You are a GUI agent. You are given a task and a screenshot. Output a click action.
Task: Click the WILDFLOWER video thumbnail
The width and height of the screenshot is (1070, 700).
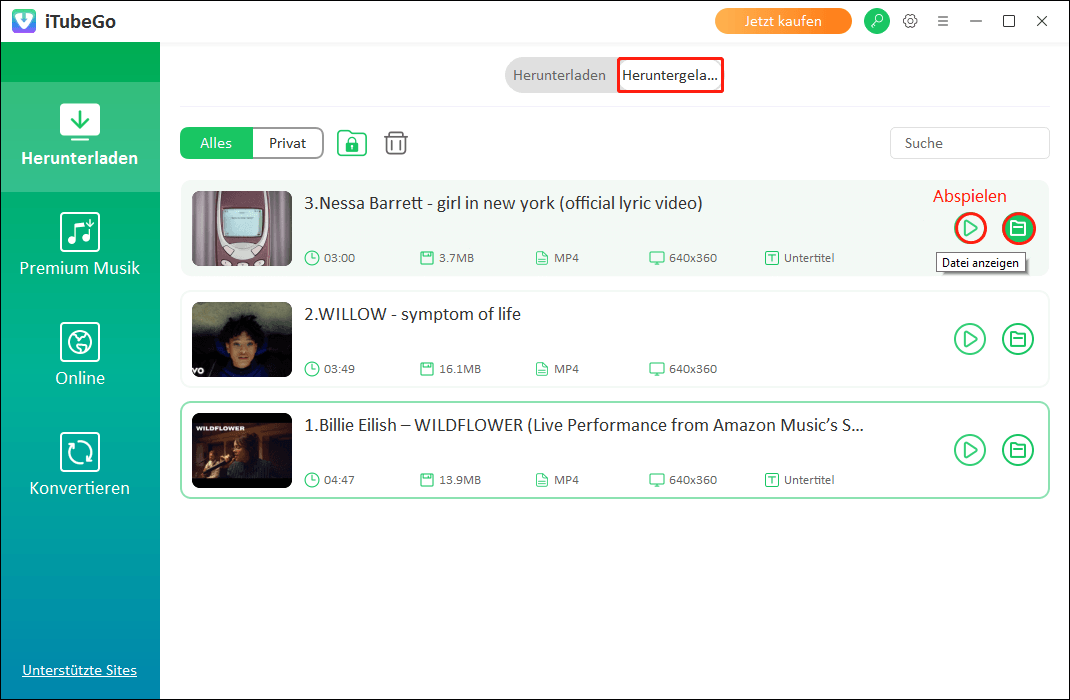tap(242, 450)
